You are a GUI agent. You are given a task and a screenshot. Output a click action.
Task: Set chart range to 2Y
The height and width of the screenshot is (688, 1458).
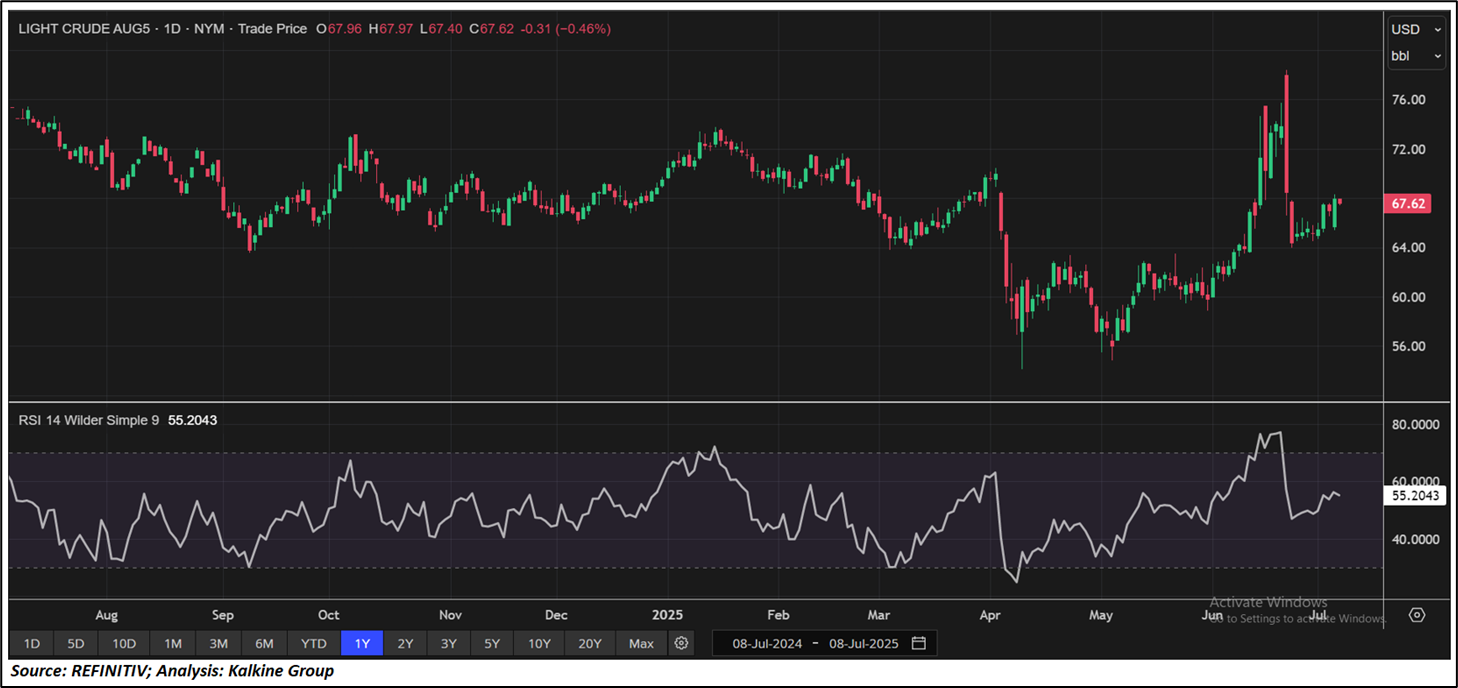tap(405, 643)
